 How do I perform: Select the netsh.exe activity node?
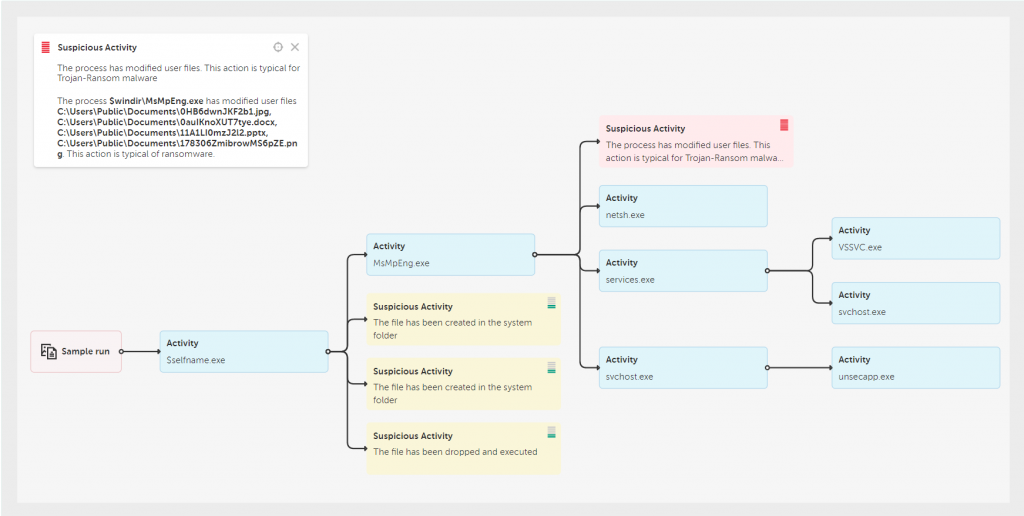pos(683,206)
